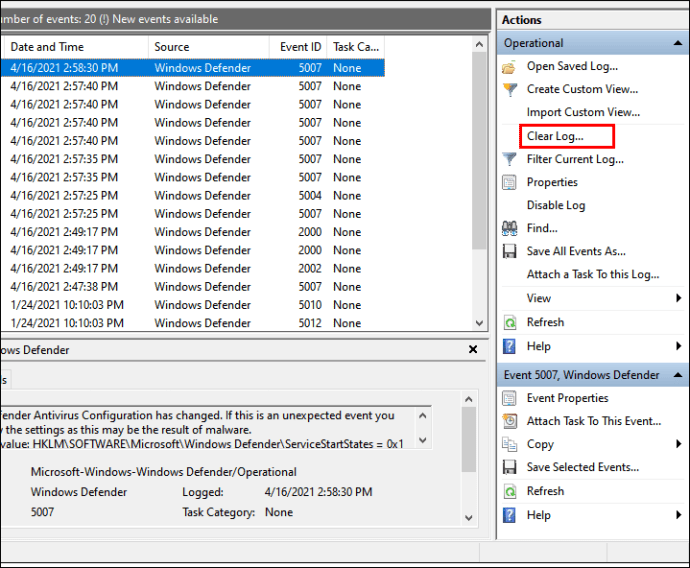
Task: Click the Create Custom View funnel icon
Action: click(x=509, y=89)
